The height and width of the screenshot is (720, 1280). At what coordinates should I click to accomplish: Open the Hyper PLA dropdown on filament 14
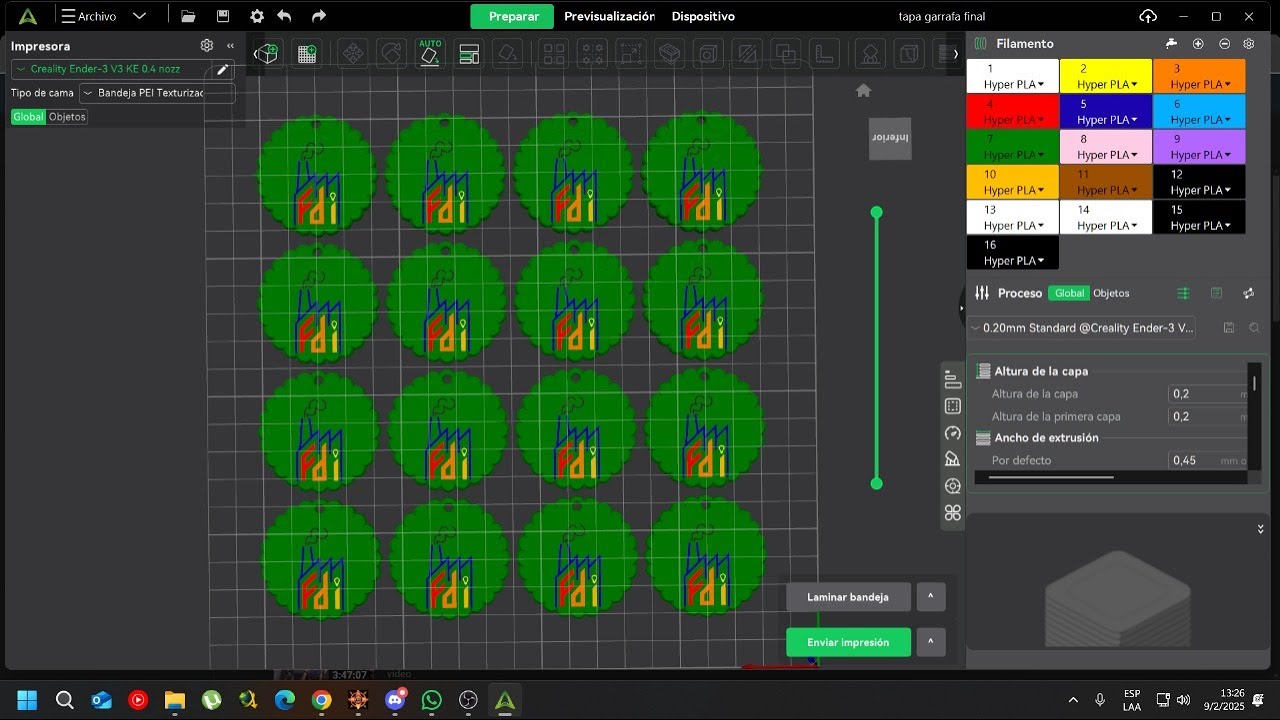pyautogui.click(x=1106, y=225)
